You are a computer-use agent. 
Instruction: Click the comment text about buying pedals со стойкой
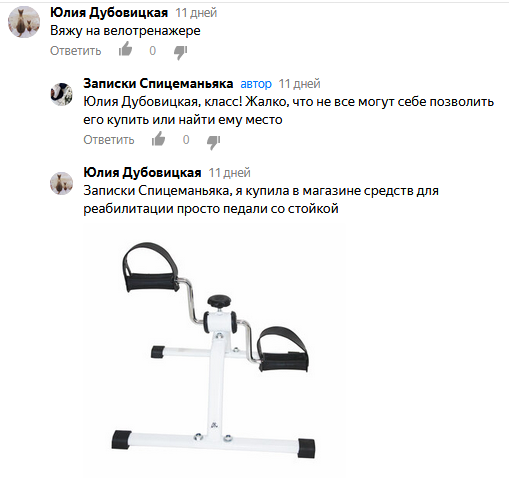261,200
